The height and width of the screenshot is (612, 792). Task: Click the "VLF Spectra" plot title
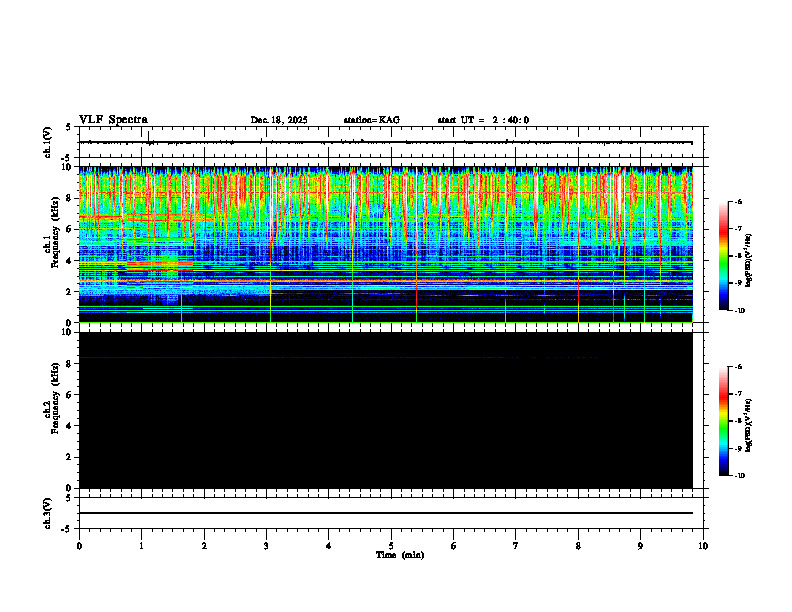point(113,120)
